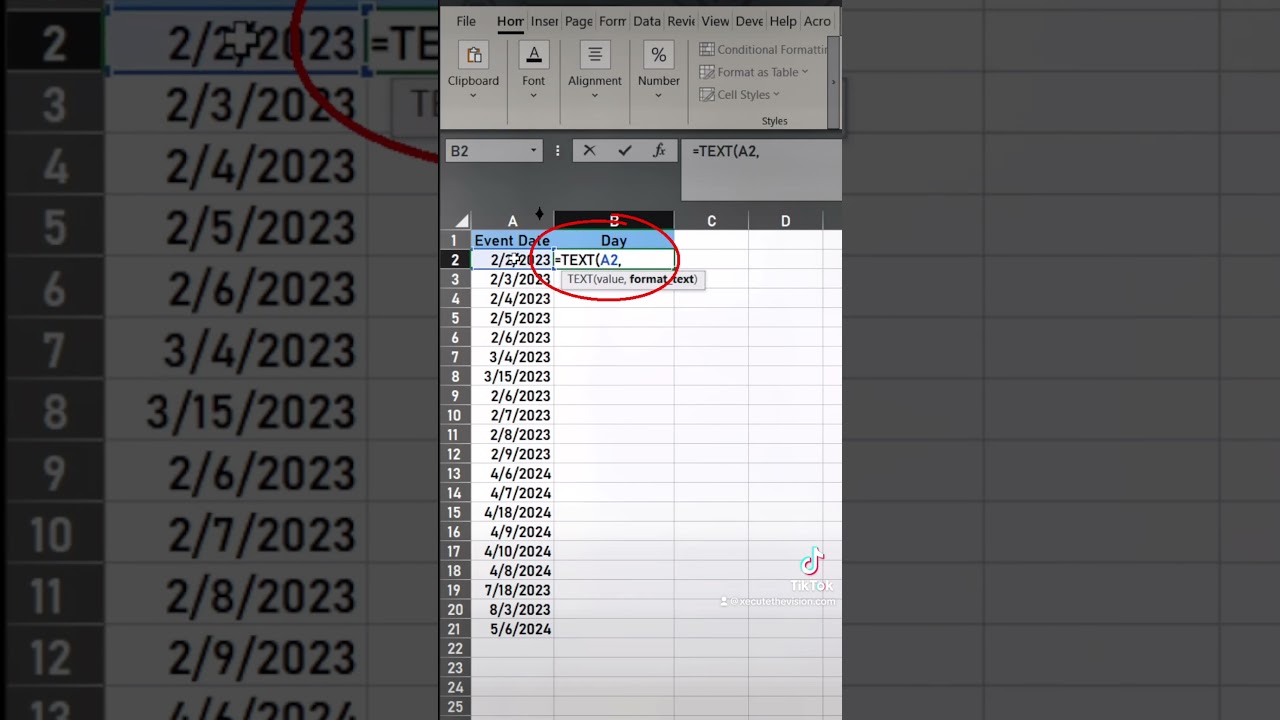Click the Day column header in B1
The width and height of the screenshot is (1280, 720).
[613, 240]
